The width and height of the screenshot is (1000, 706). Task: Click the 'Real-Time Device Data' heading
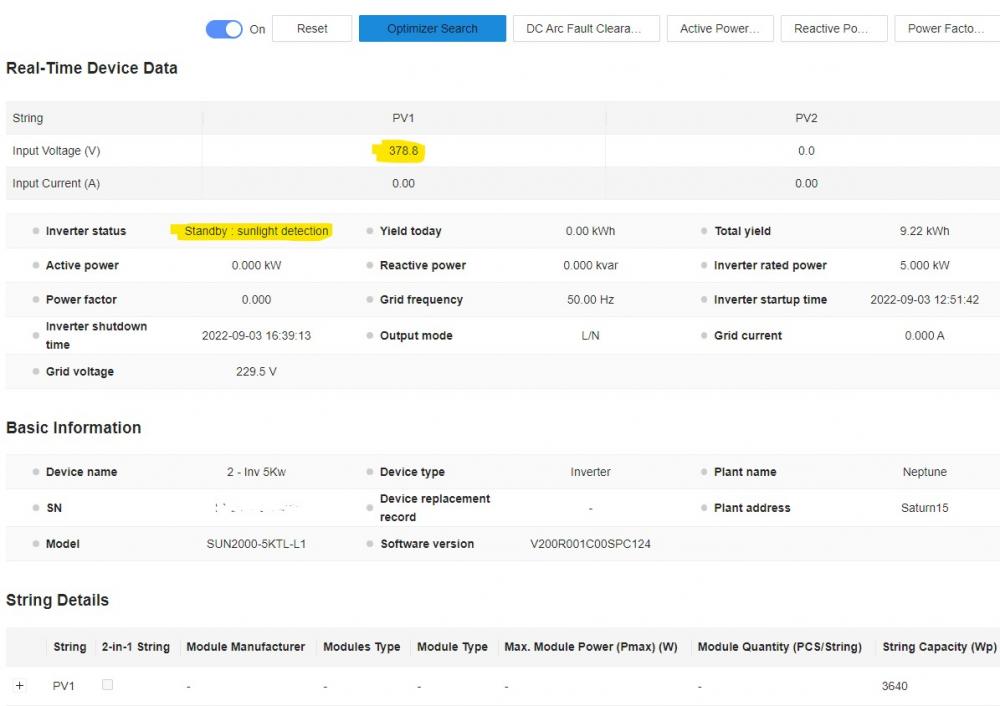click(x=92, y=68)
